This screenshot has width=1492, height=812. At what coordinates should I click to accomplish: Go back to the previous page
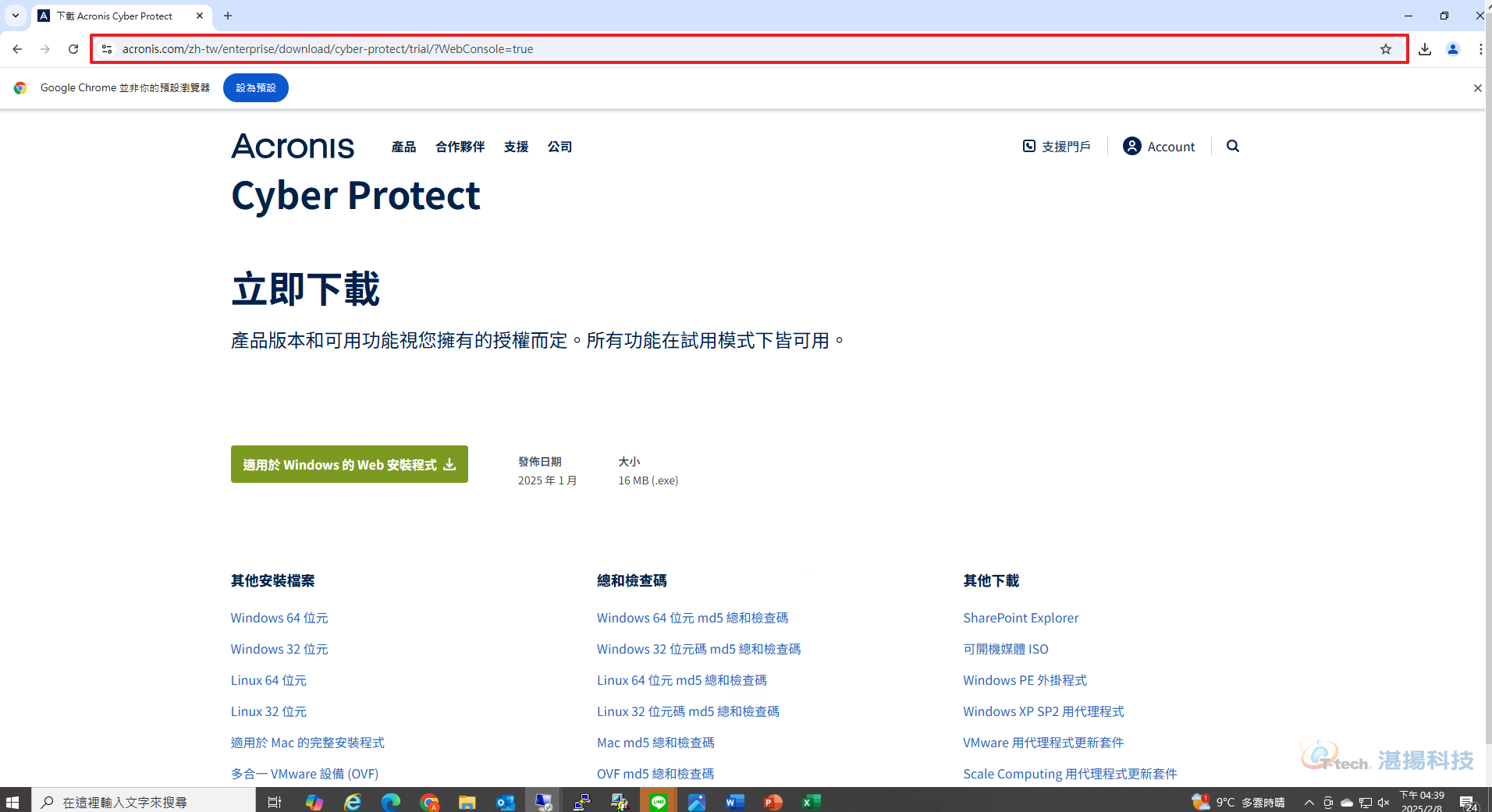click(17, 49)
